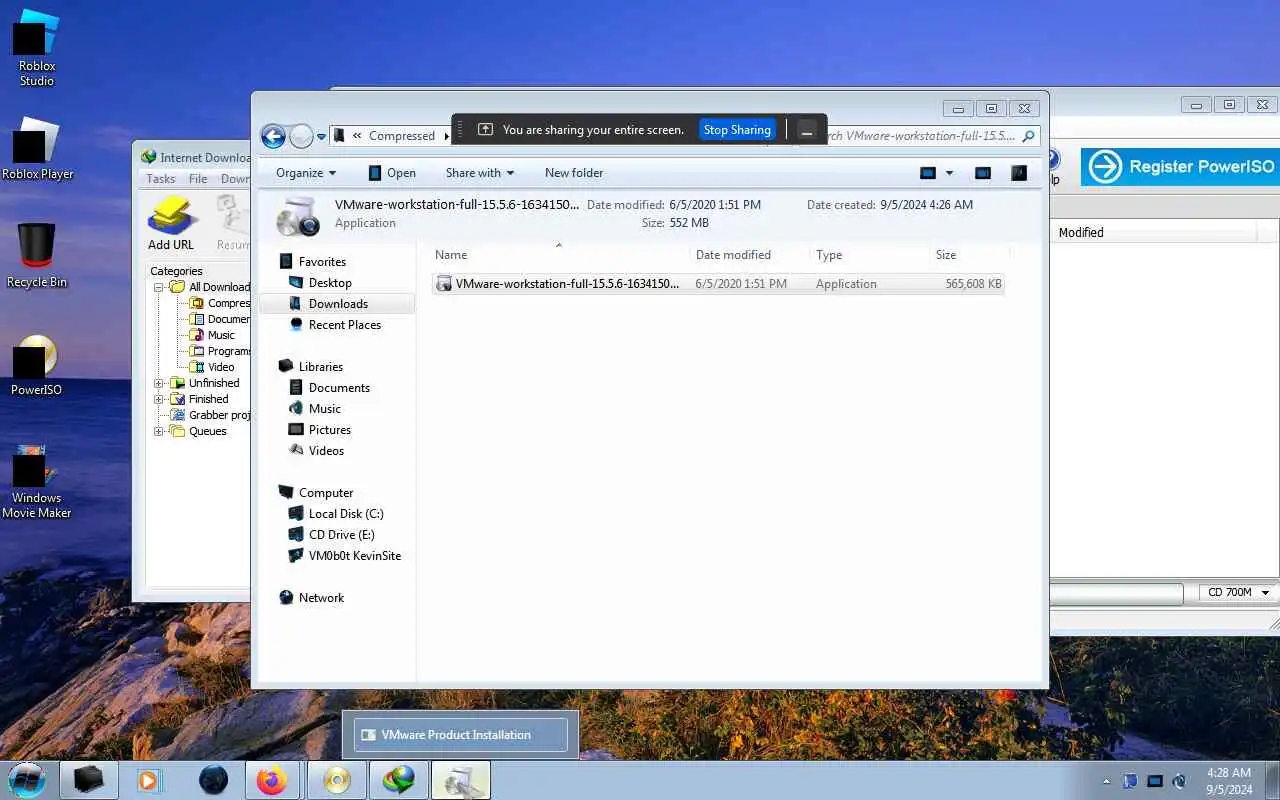The height and width of the screenshot is (800, 1280).
Task: Expand the arrow after Compressed breadcrumb
Action: click(446, 136)
